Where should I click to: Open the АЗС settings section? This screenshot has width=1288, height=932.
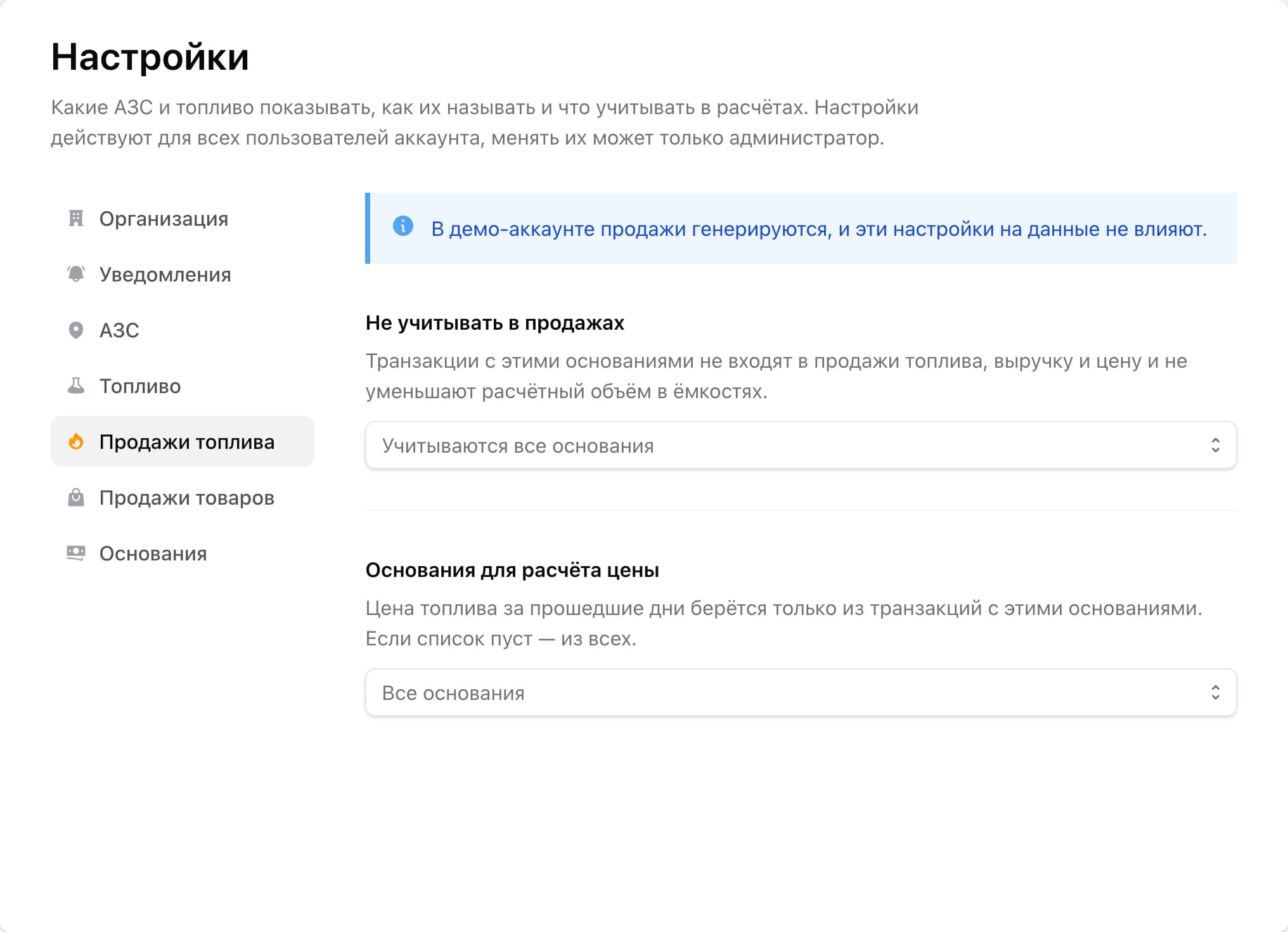(x=183, y=330)
